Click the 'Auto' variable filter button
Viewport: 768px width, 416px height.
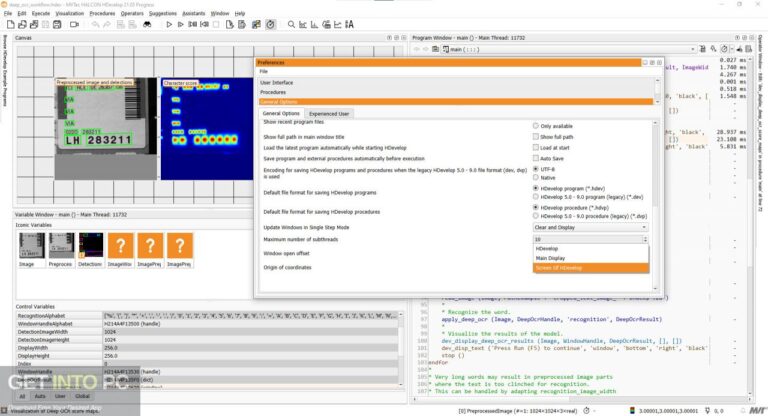coord(40,396)
